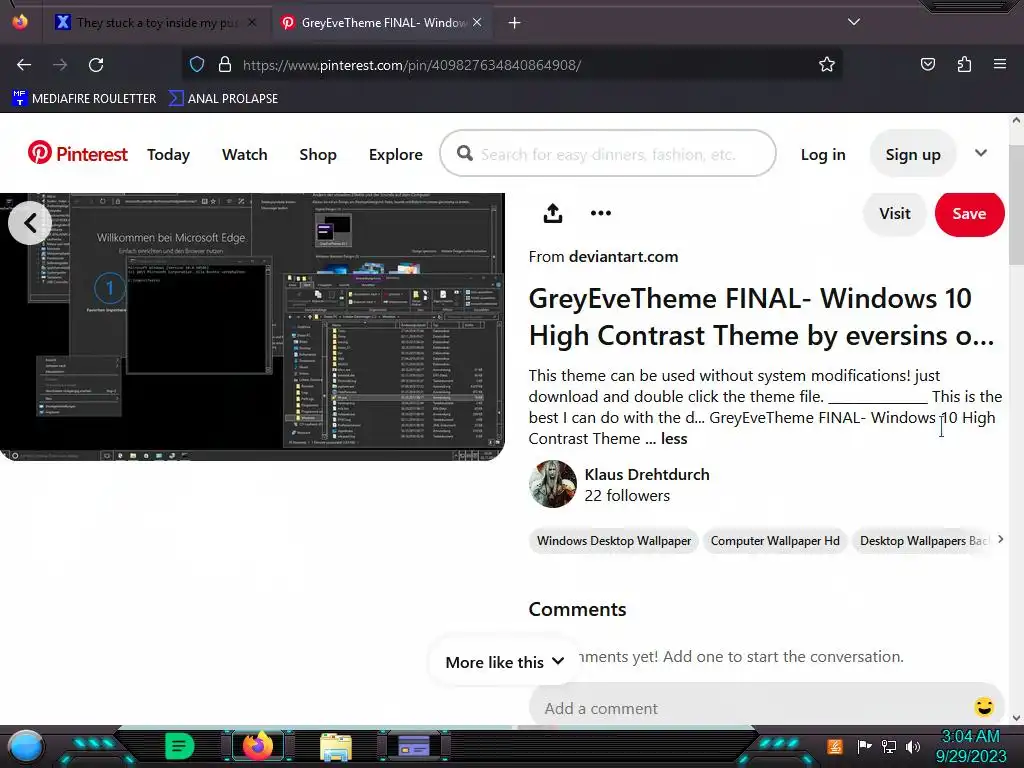1024x768 pixels.
Task: Open the MEDIAFIRE ROULETTER bookmark
Action: click(x=84, y=99)
